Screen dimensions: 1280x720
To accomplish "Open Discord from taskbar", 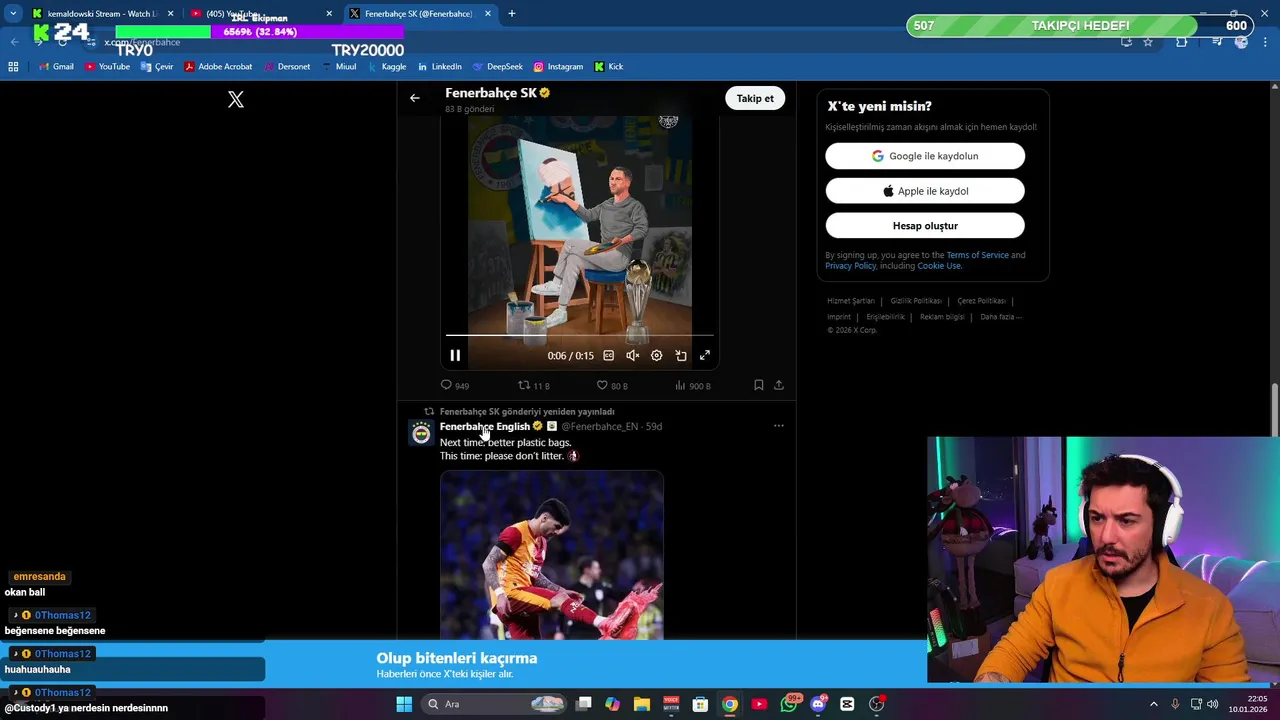I will (x=818, y=704).
